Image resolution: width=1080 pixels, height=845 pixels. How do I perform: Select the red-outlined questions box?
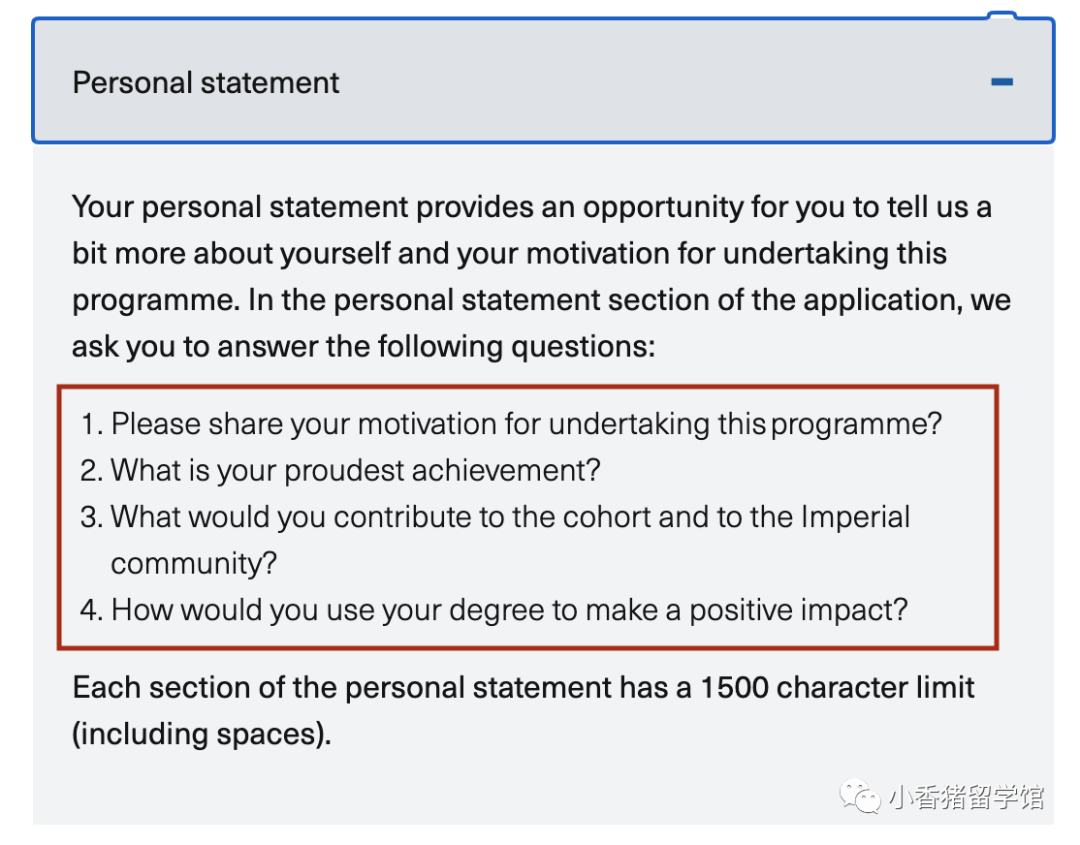tap(540, 515)
